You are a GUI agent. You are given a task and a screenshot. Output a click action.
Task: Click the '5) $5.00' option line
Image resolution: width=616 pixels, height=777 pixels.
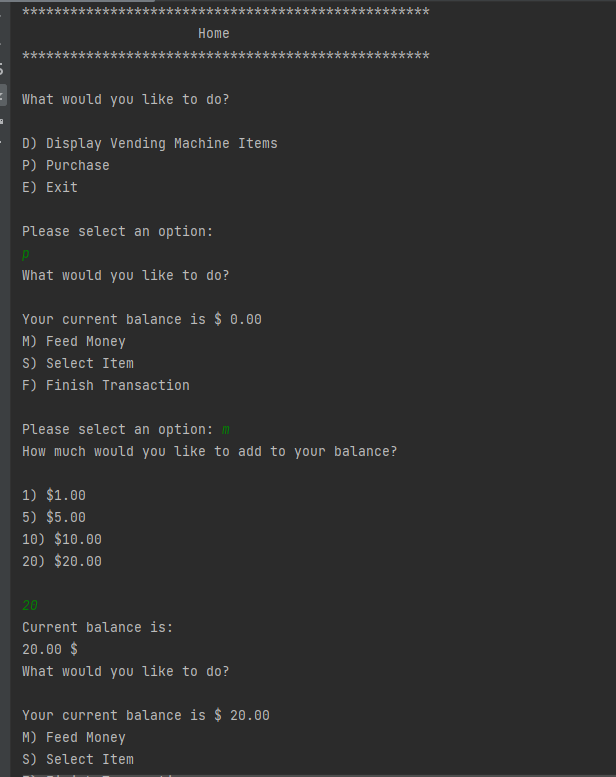(54, 517)
